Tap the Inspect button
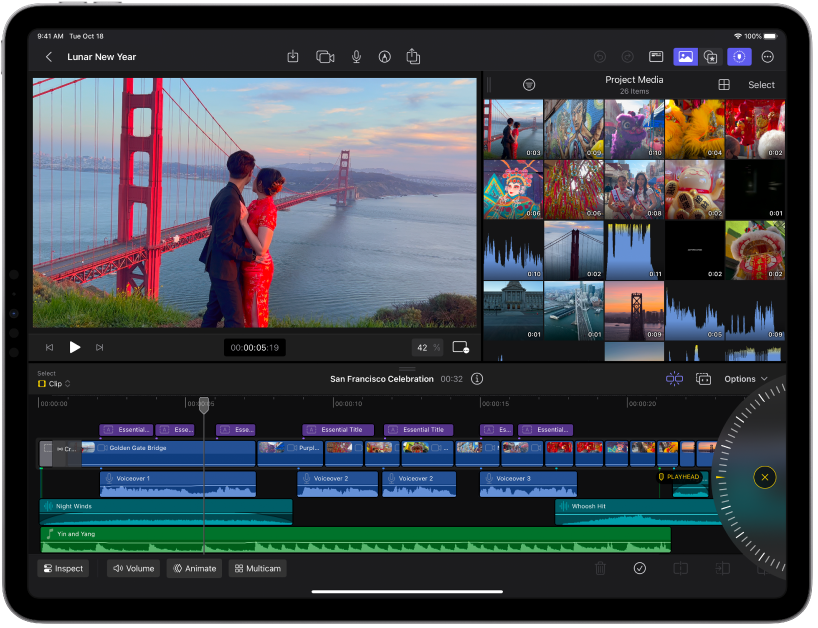Viewport: 818px width, 628px height. click(x=63, y=568)
